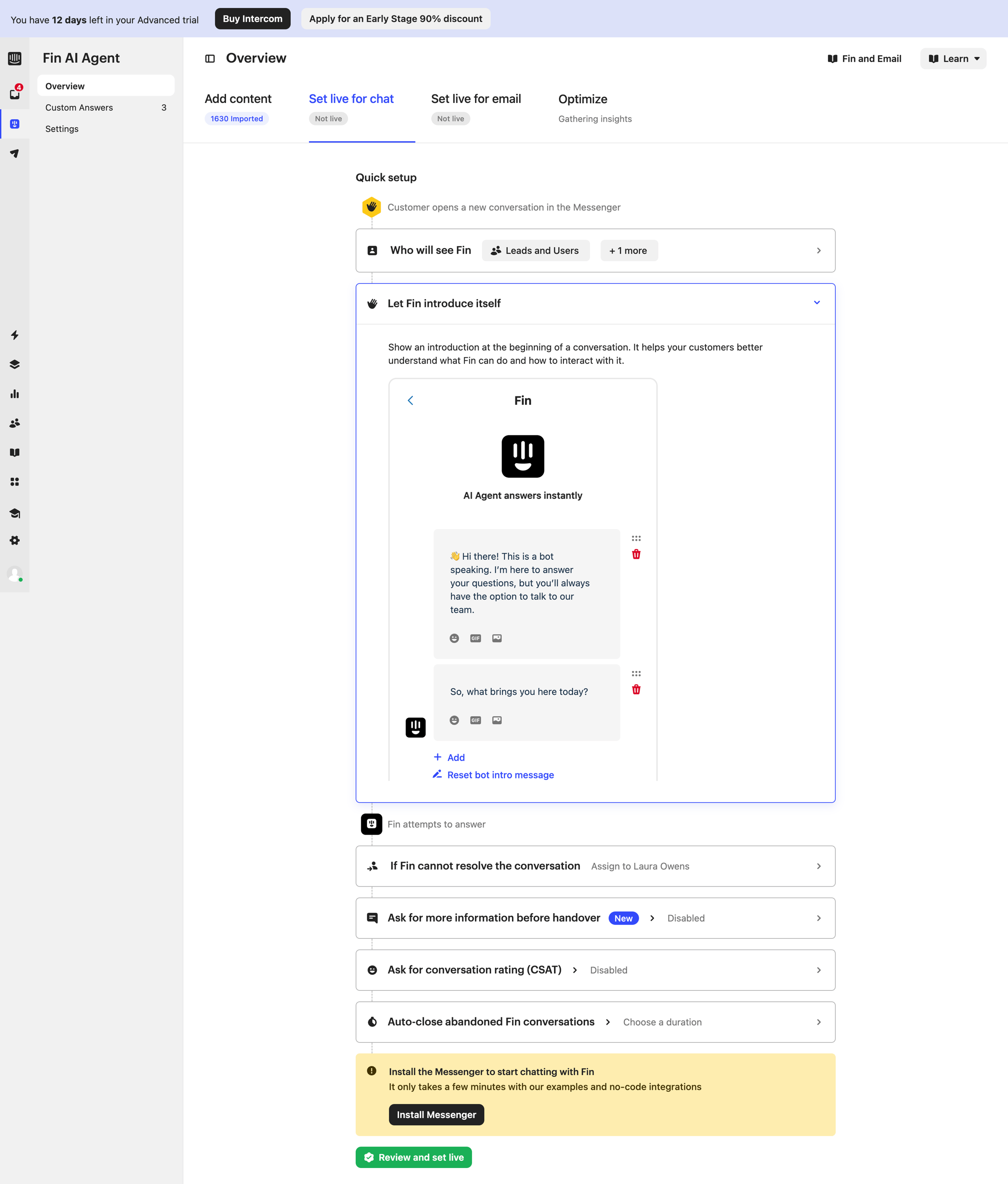Click the '1630 Imported' badge
Screen dimensions: 1008x1184
pyautogui.click(x=236, y=118)
